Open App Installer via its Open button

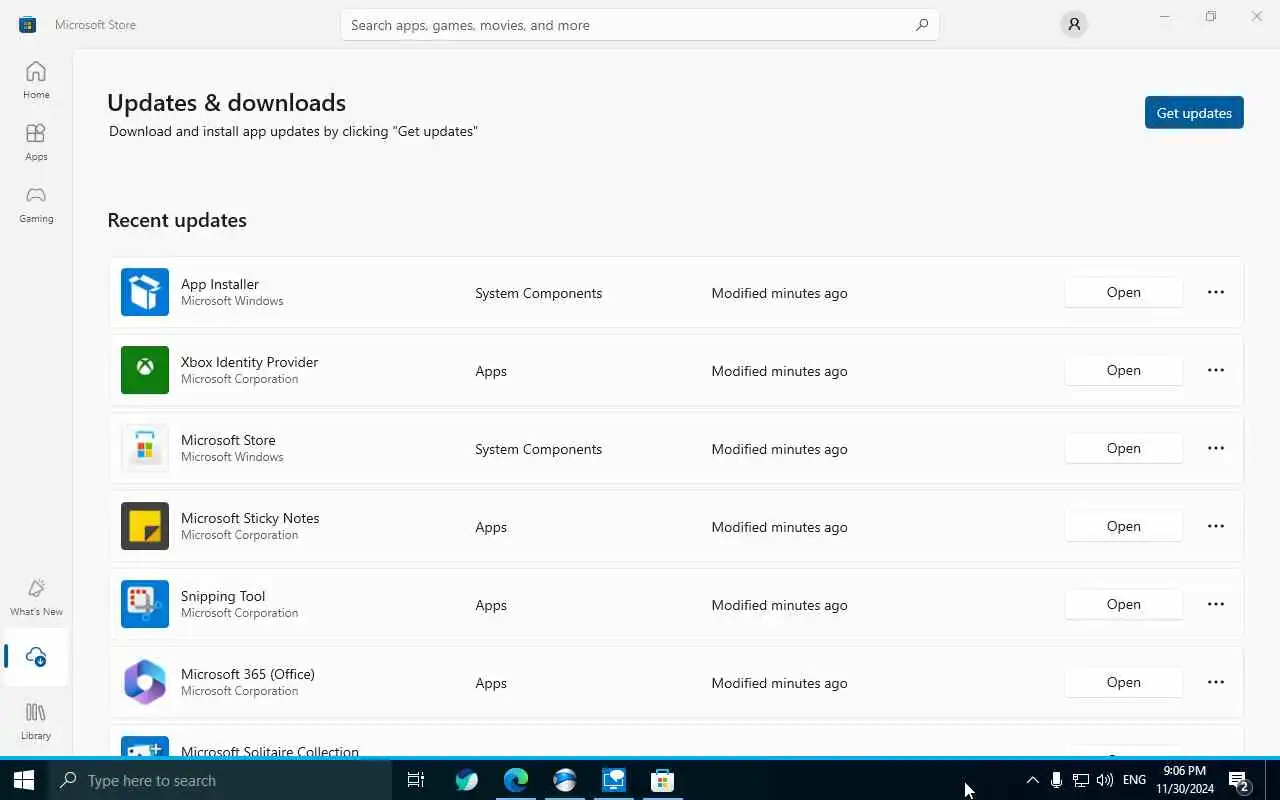click(1124, 292)
